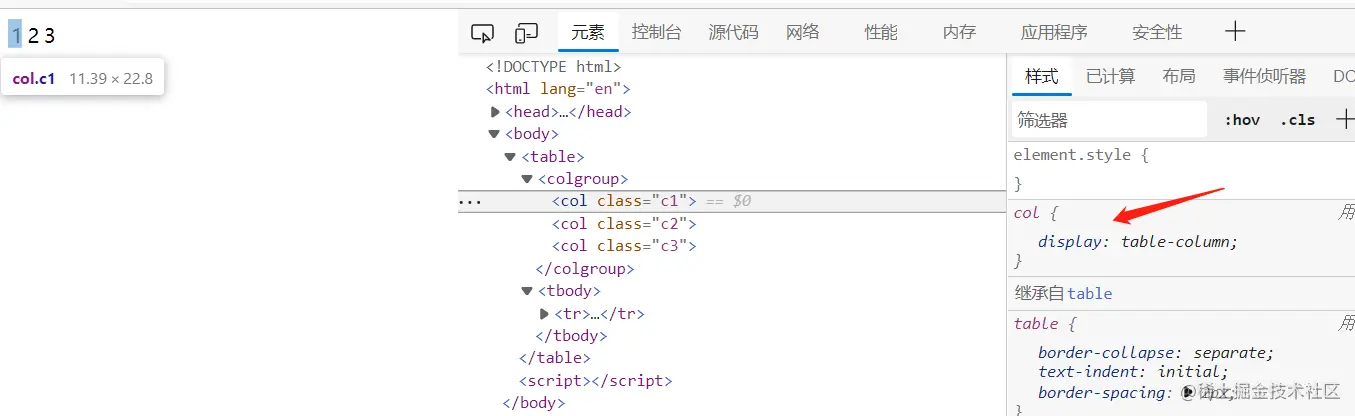Click the col selector in styles
The width and height of the screenshot is (1355, 416).
[x=1027, y=212]
